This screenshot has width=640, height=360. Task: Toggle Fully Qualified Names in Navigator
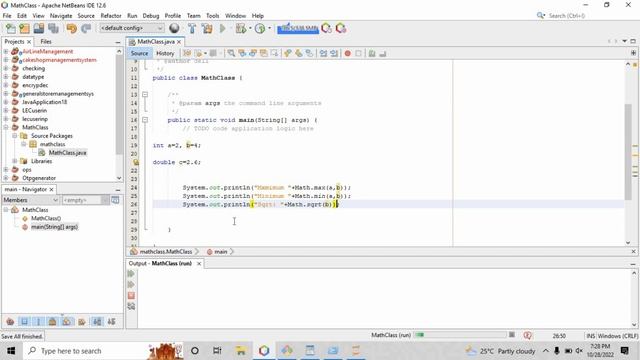tap(82, 322)
